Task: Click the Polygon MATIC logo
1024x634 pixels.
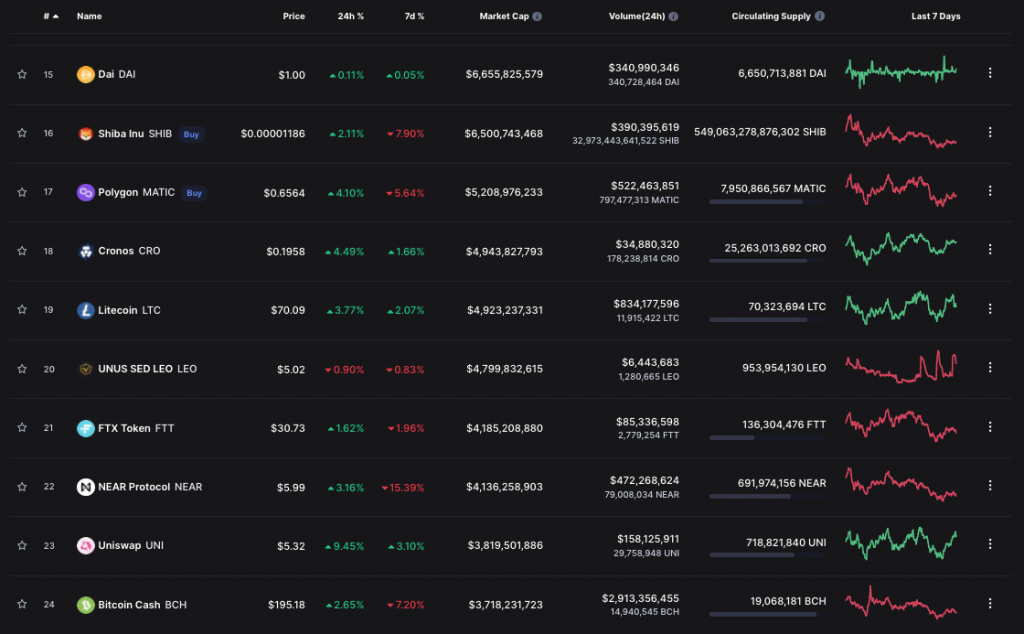Action: [x=86, y=193]
